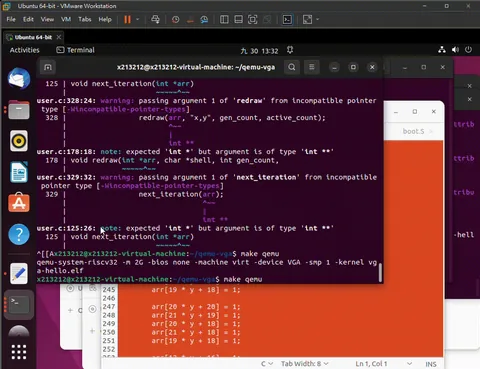Click the terminal vertical scrollbar
Viewport: 480px width, 369px height.
coord(380,272)
